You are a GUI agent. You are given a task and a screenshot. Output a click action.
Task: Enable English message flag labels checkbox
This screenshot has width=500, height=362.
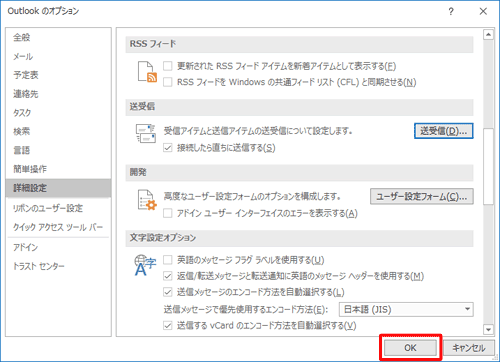[x=168, y=260]
